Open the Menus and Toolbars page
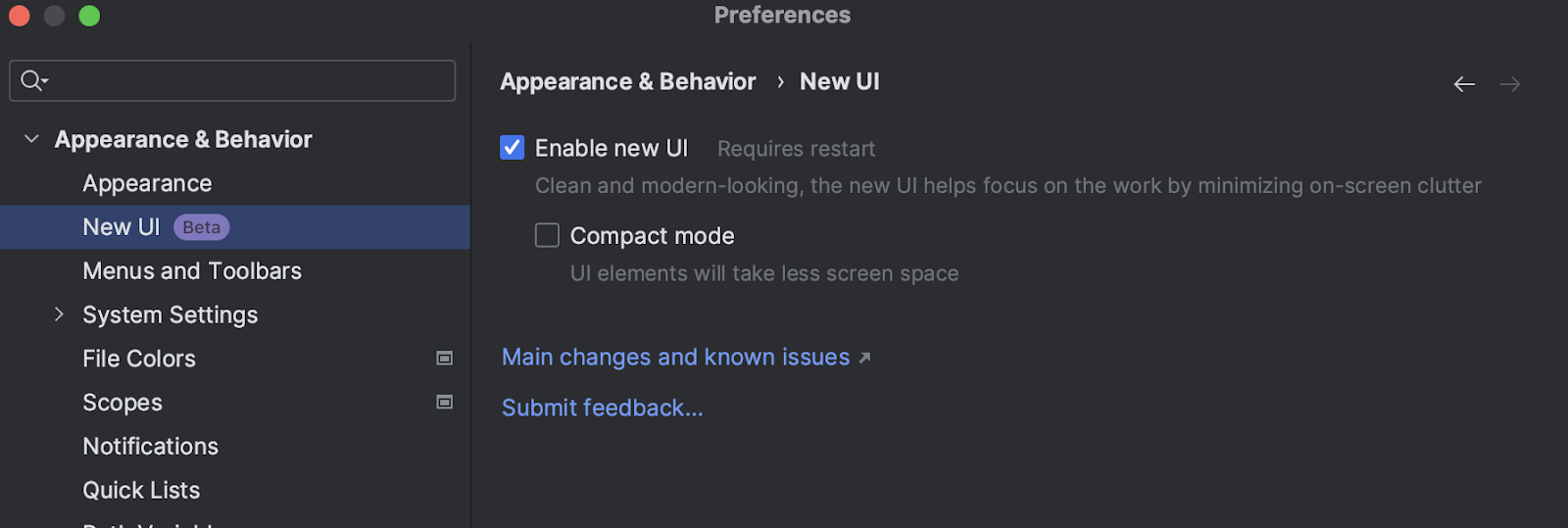 (x=192, y=270)
